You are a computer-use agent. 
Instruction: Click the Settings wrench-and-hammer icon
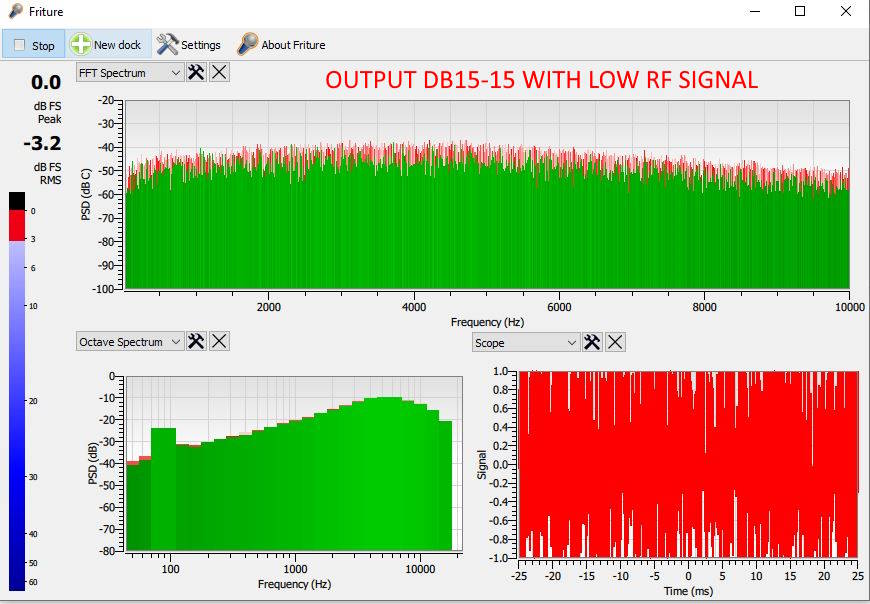[167, 44]
